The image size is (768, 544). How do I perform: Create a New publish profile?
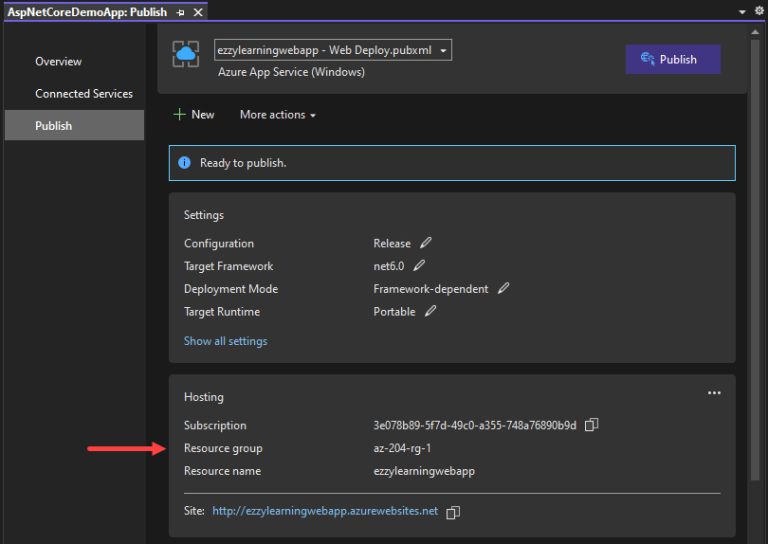(194, 115)
